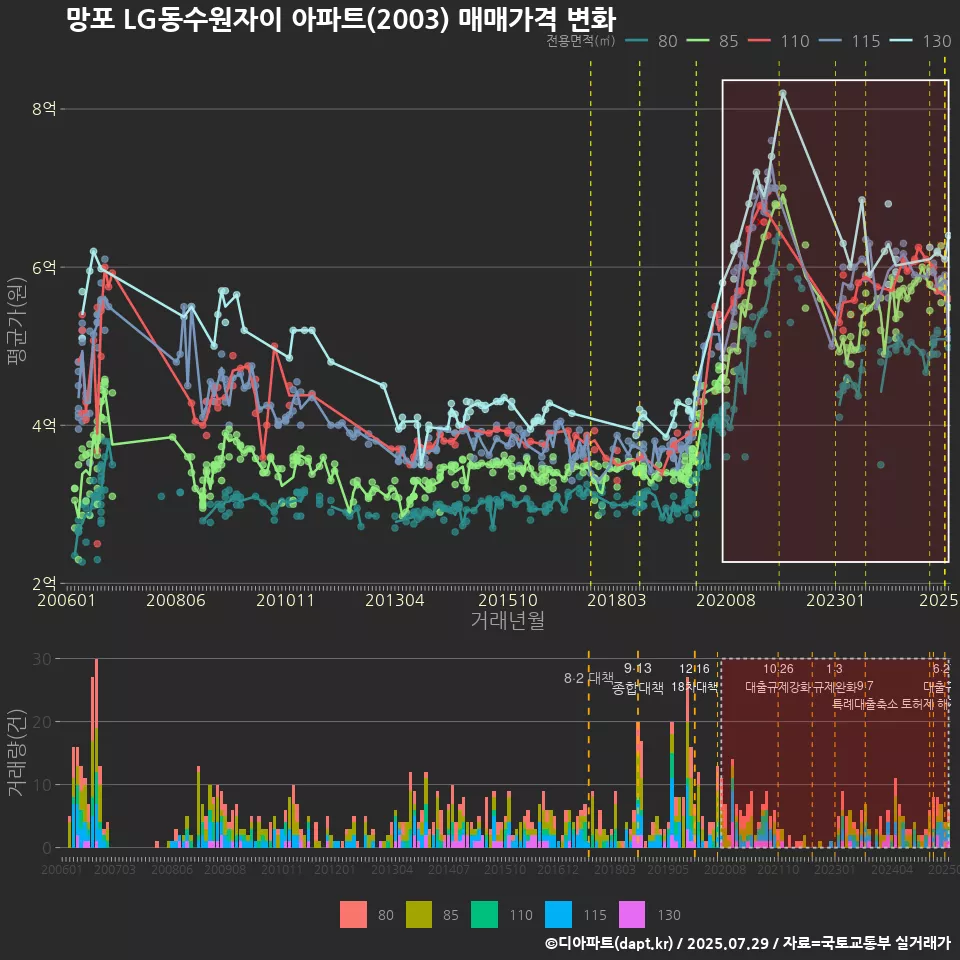Click the 202110 label on volume chart axis
This screenshot has height=960, width=960.
[x=778, y=869]
